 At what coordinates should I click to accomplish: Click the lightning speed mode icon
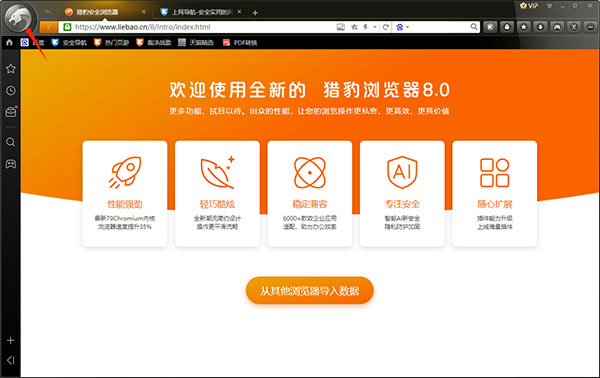(x=366, y=27)
